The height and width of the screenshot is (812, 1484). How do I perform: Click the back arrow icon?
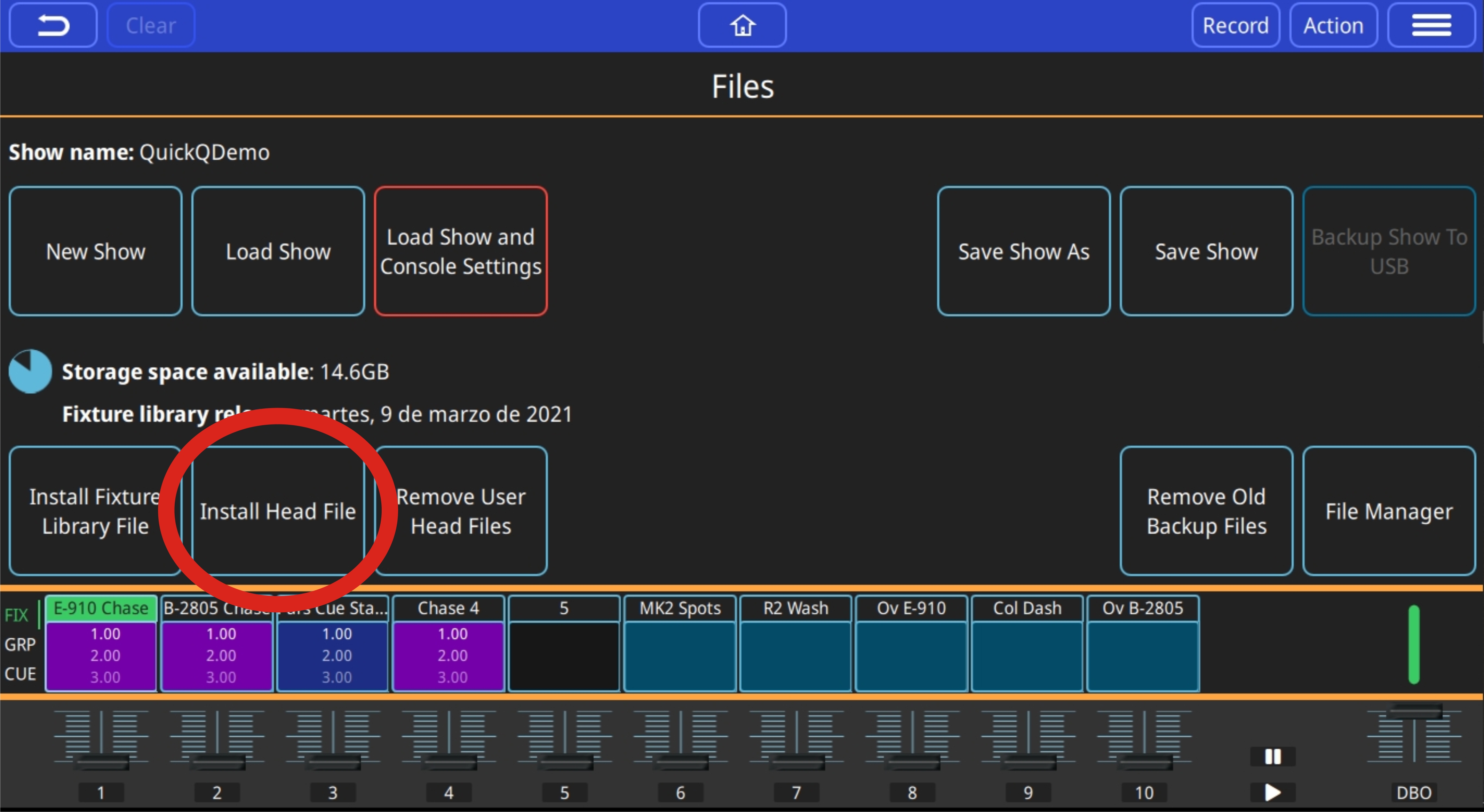pyautogui.click(x=53, y=25)
